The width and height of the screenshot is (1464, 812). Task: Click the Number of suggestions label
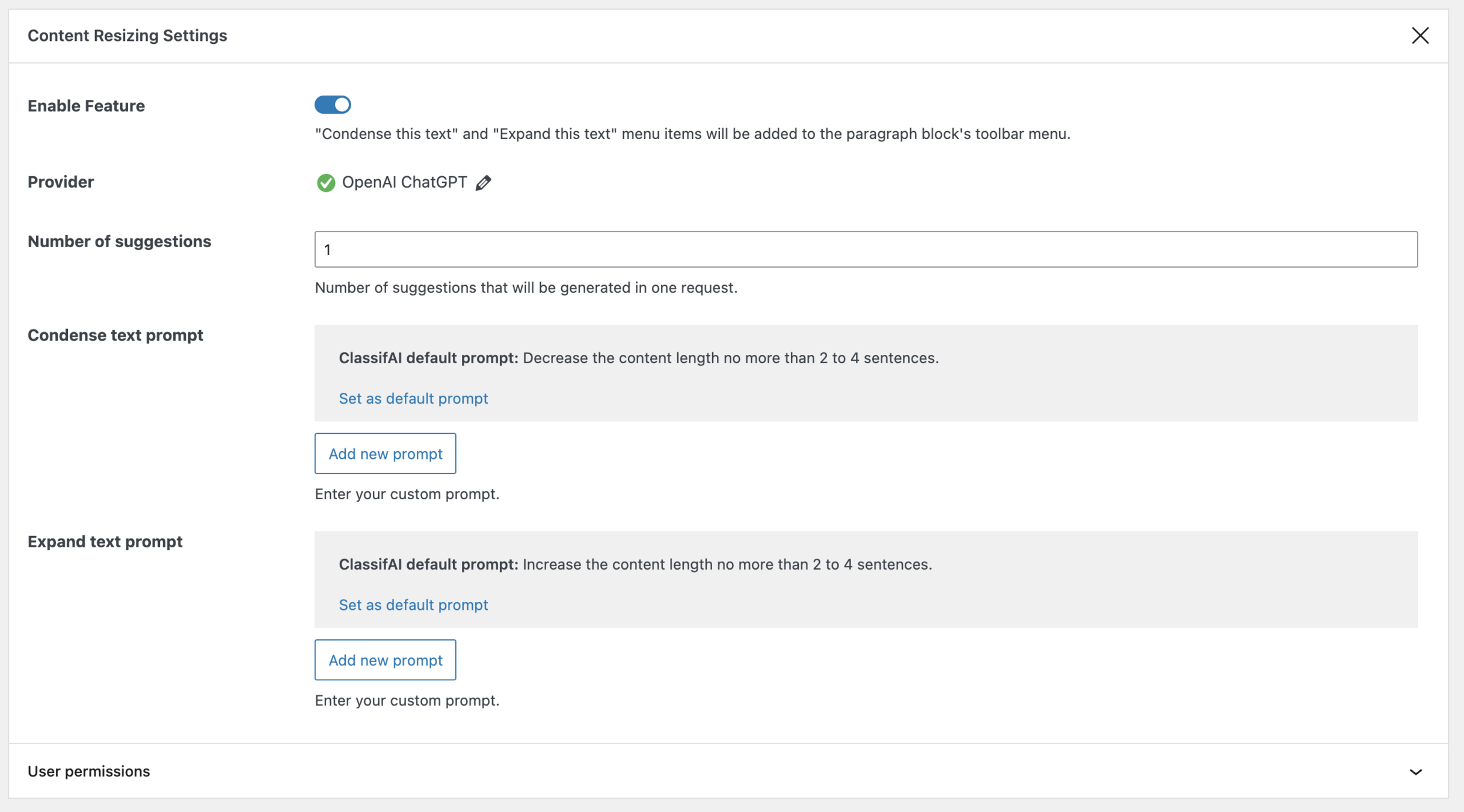coord(119,241)
